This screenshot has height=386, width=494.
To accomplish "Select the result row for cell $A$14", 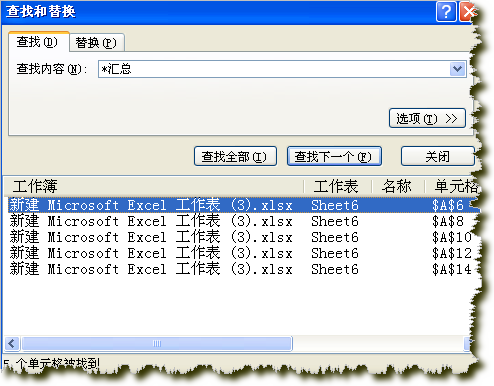I will 242,269.
